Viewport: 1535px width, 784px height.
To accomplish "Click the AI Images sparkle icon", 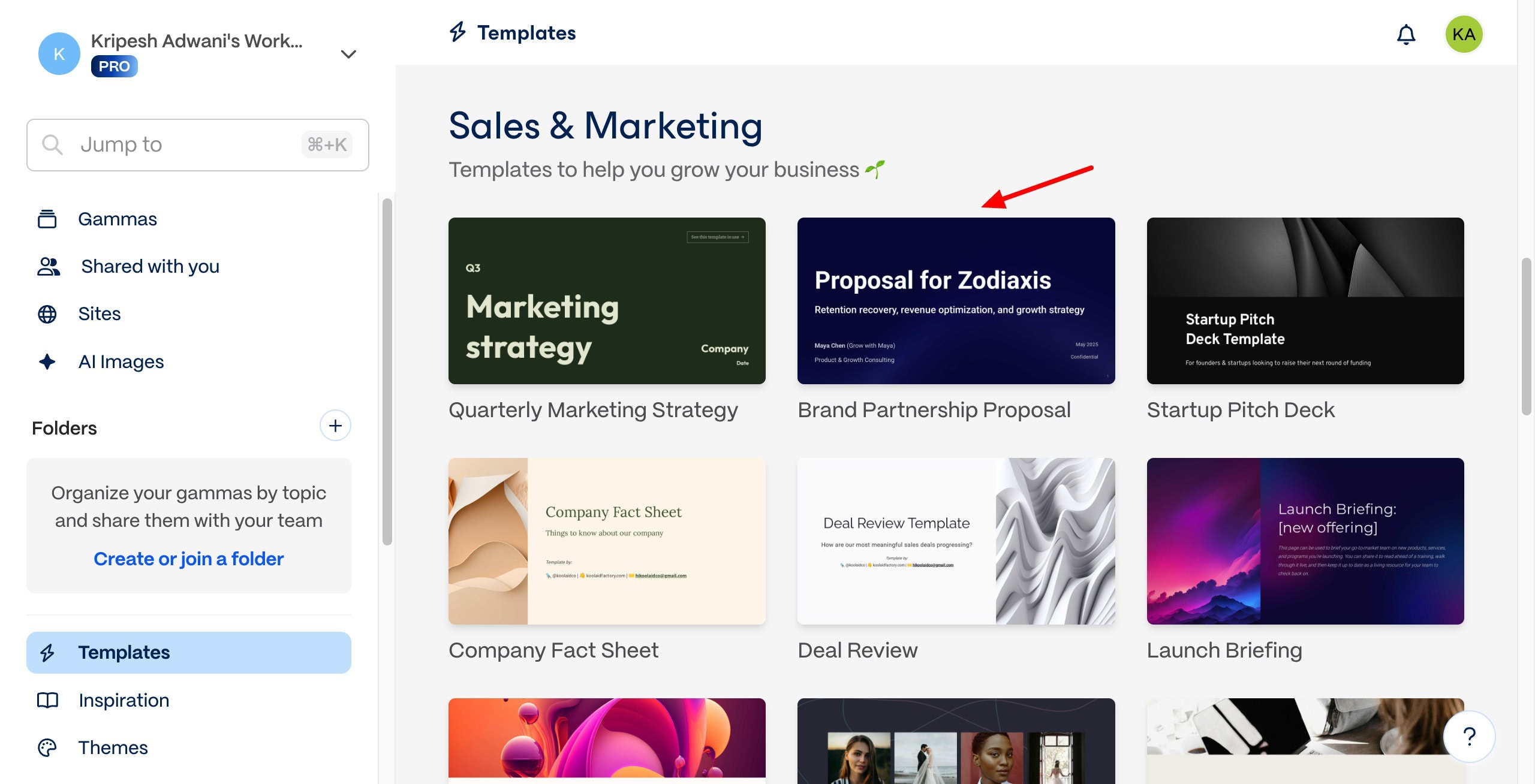I will coord(47,361).
